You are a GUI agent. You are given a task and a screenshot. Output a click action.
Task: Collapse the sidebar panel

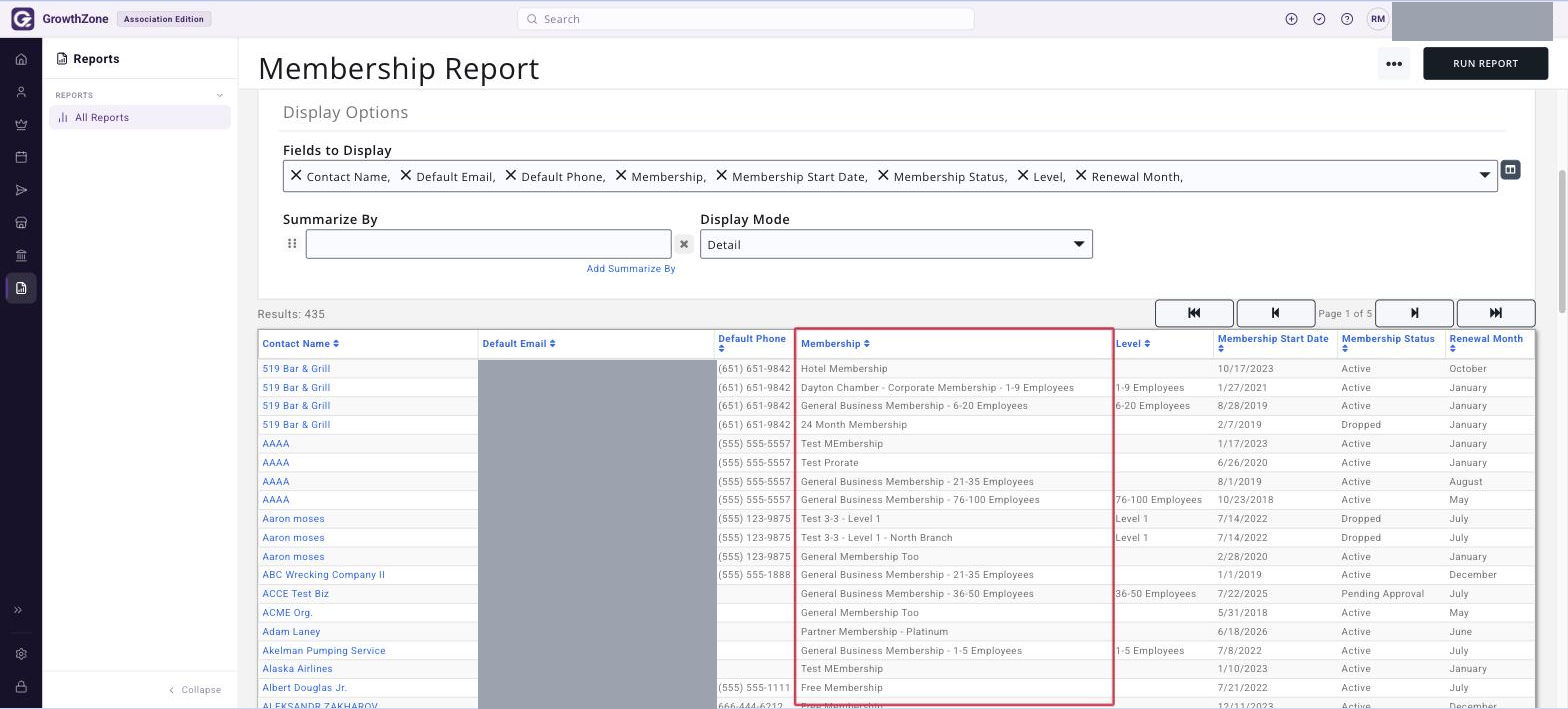(195, 690)
